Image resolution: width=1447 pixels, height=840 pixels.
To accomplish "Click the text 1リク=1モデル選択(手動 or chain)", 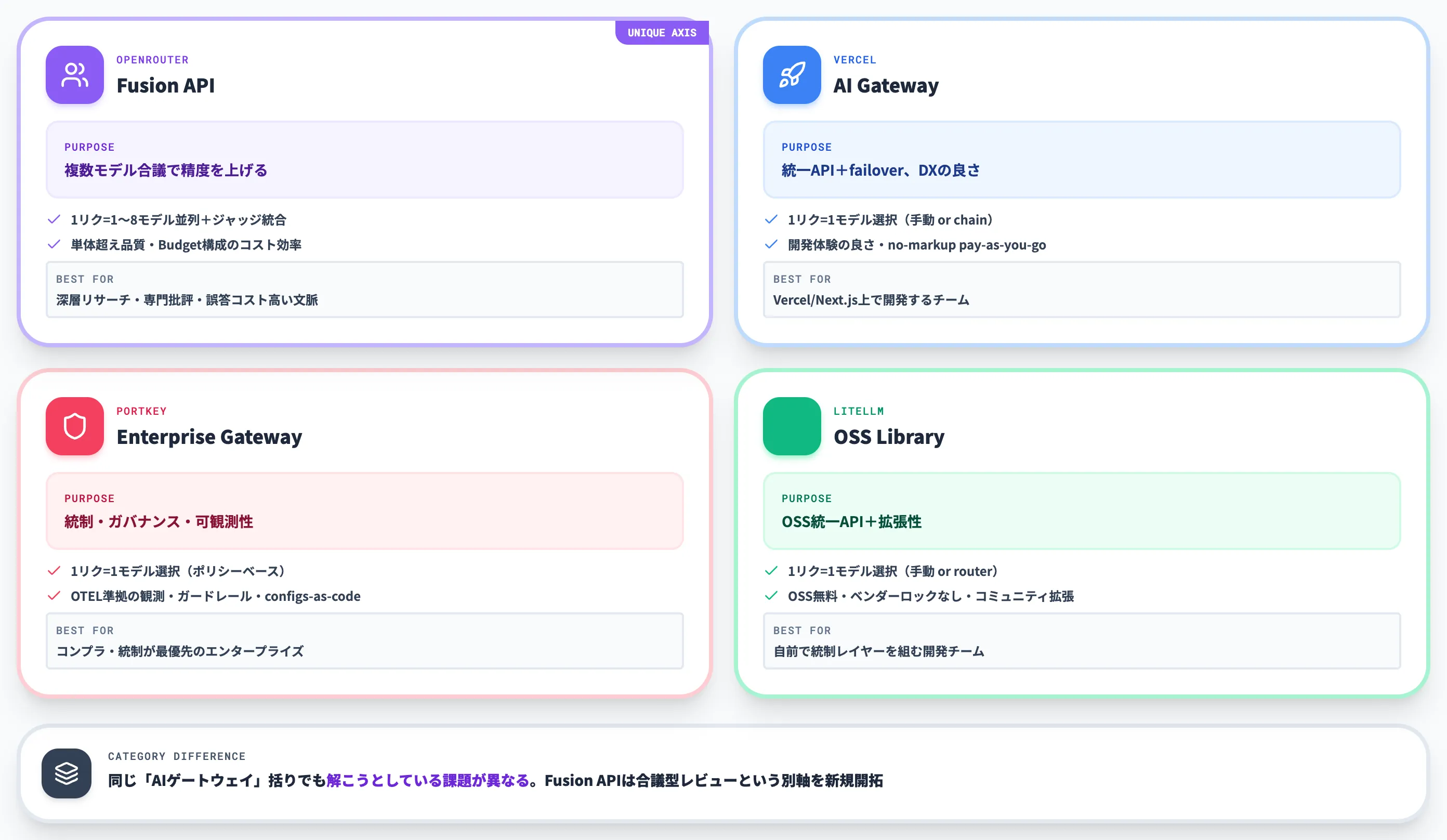I will pos(890,220).
